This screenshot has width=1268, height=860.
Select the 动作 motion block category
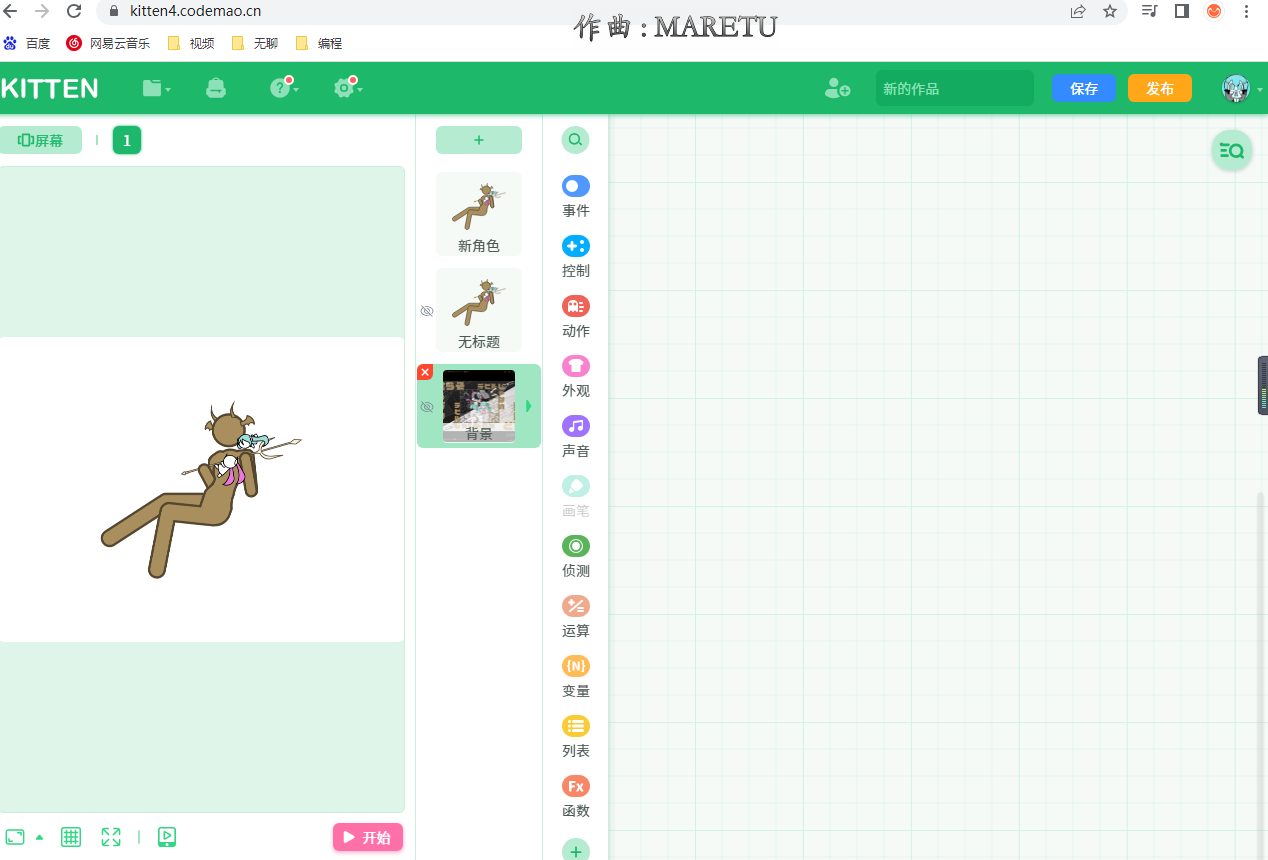click(576, 317)
